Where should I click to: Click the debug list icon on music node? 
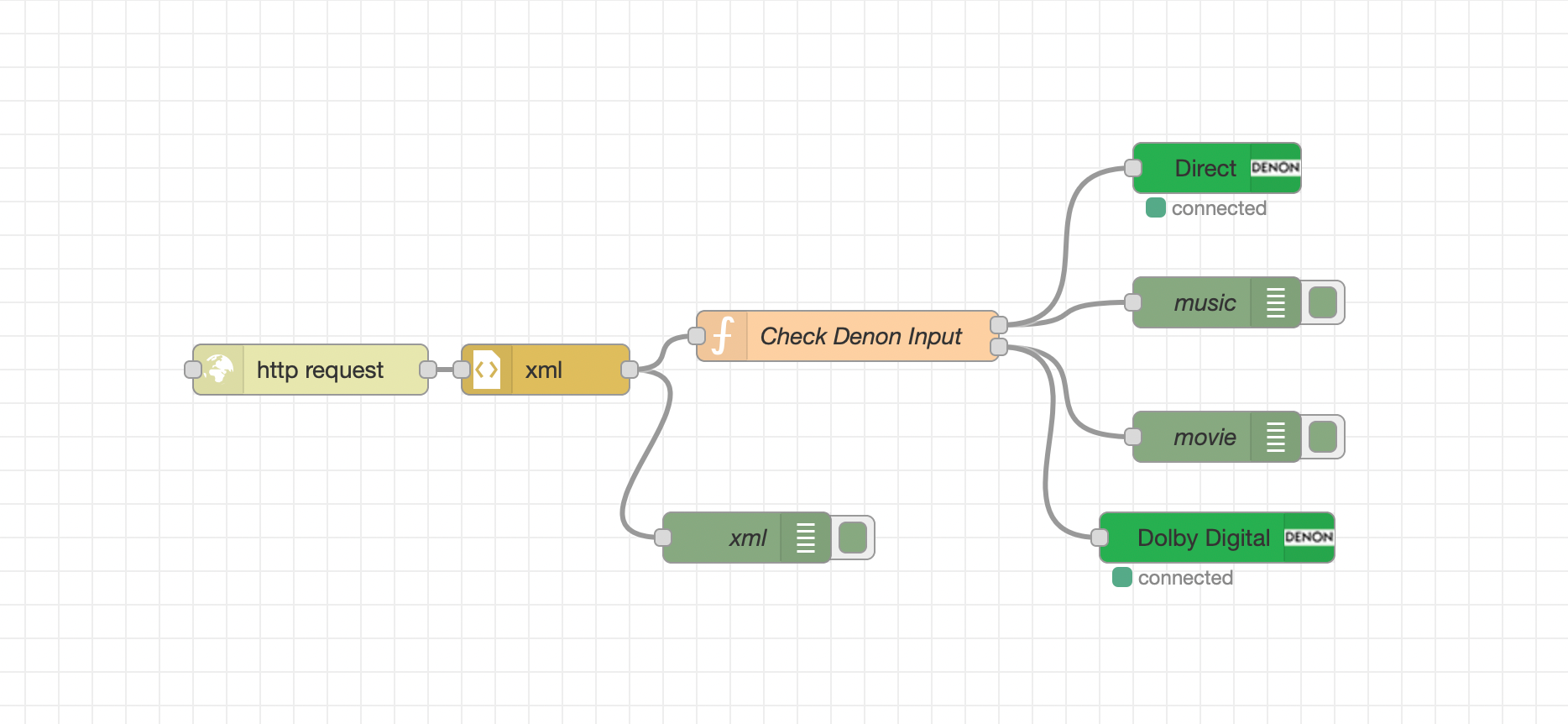coord(1275,302)
